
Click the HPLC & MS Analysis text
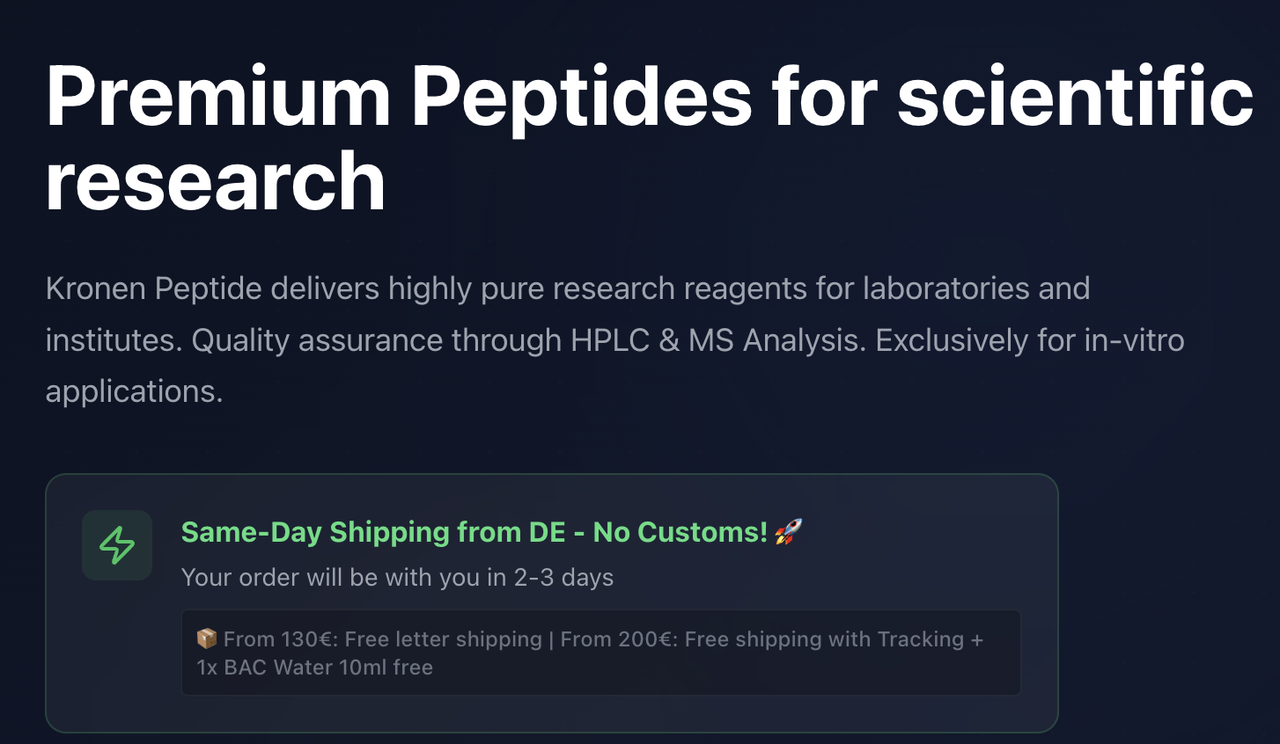pyautogui.click(x=717, y=340)
